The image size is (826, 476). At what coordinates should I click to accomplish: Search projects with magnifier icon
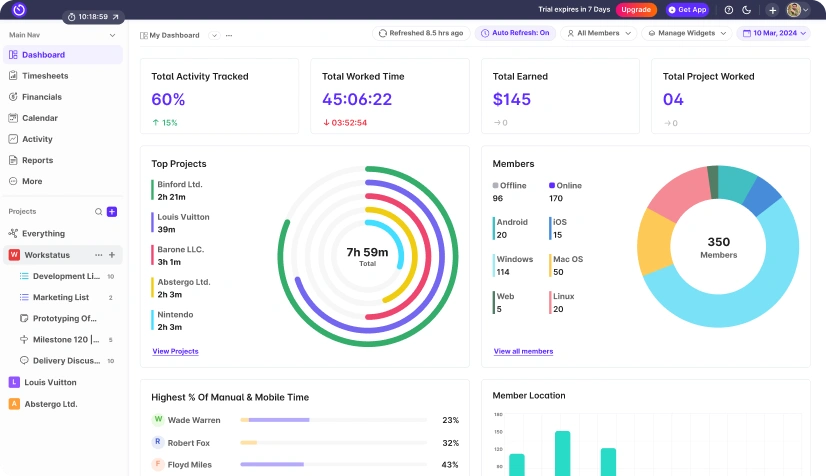pos(98,212)
